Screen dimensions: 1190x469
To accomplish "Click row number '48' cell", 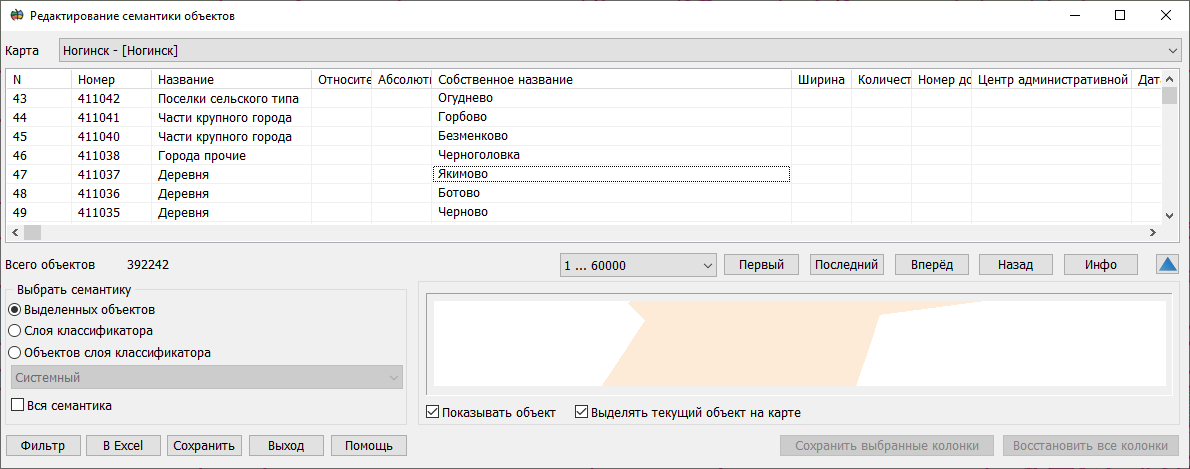I will (39, 194).
